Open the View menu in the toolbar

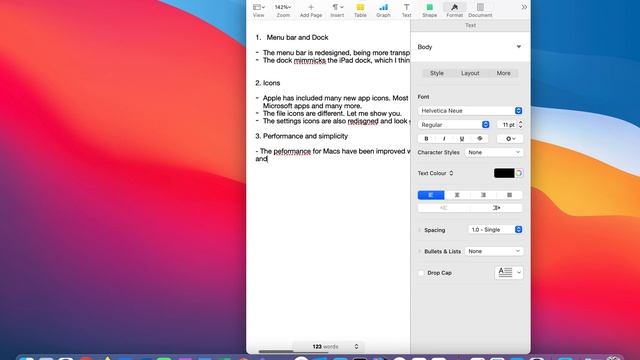point(258,10)
